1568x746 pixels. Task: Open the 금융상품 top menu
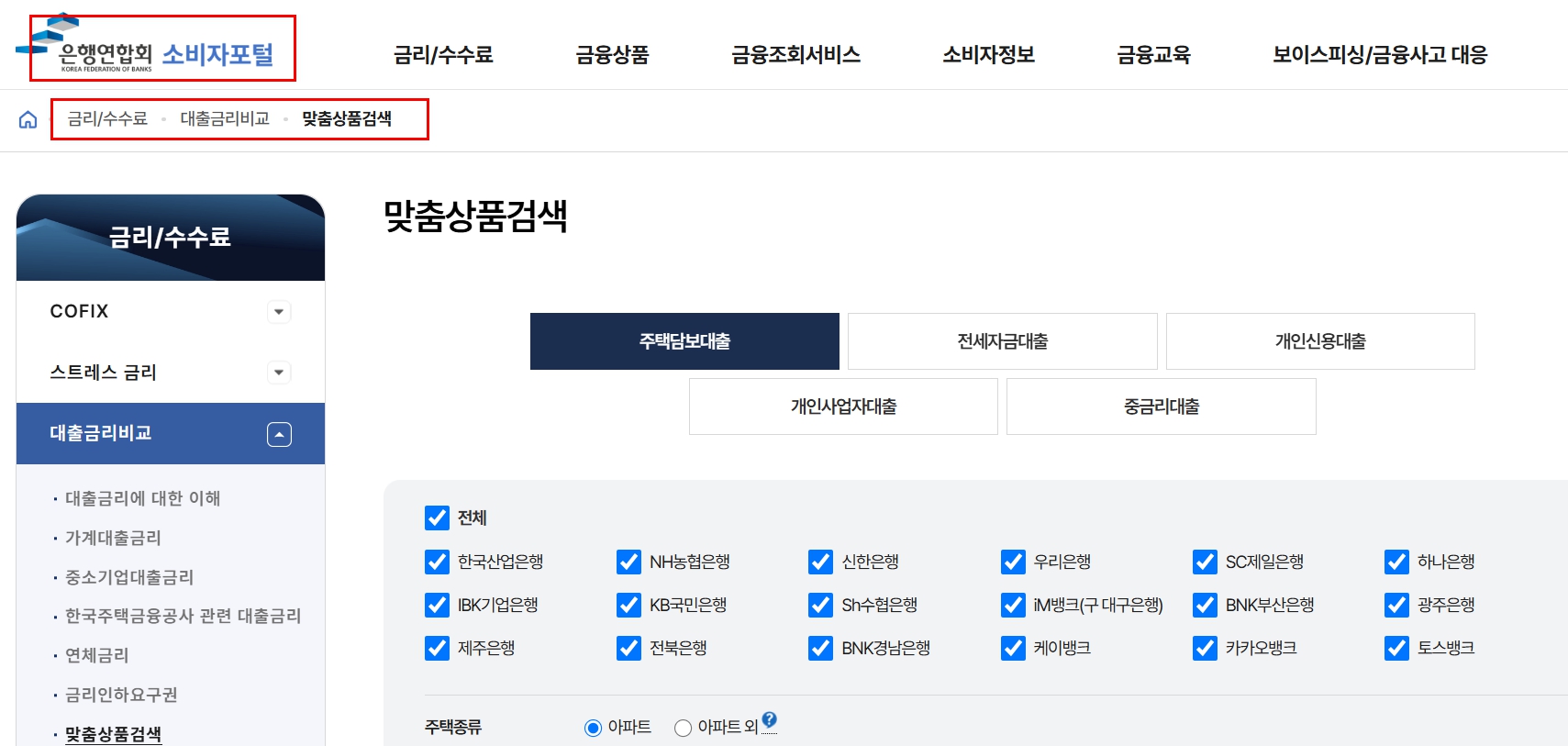tap(612, 55)
